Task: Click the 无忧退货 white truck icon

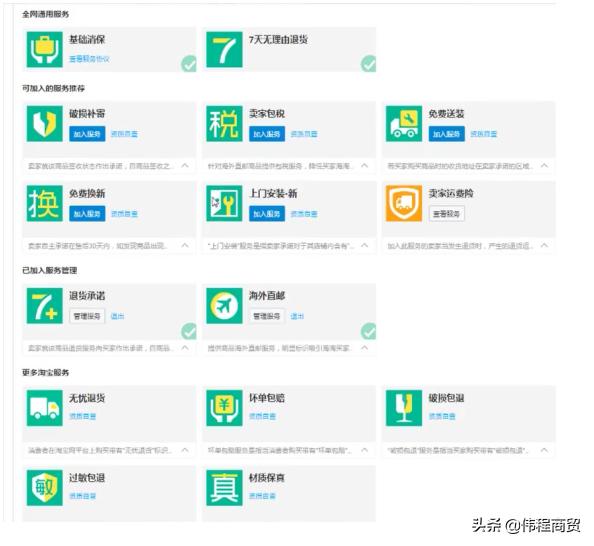Action: pos(45,408)
